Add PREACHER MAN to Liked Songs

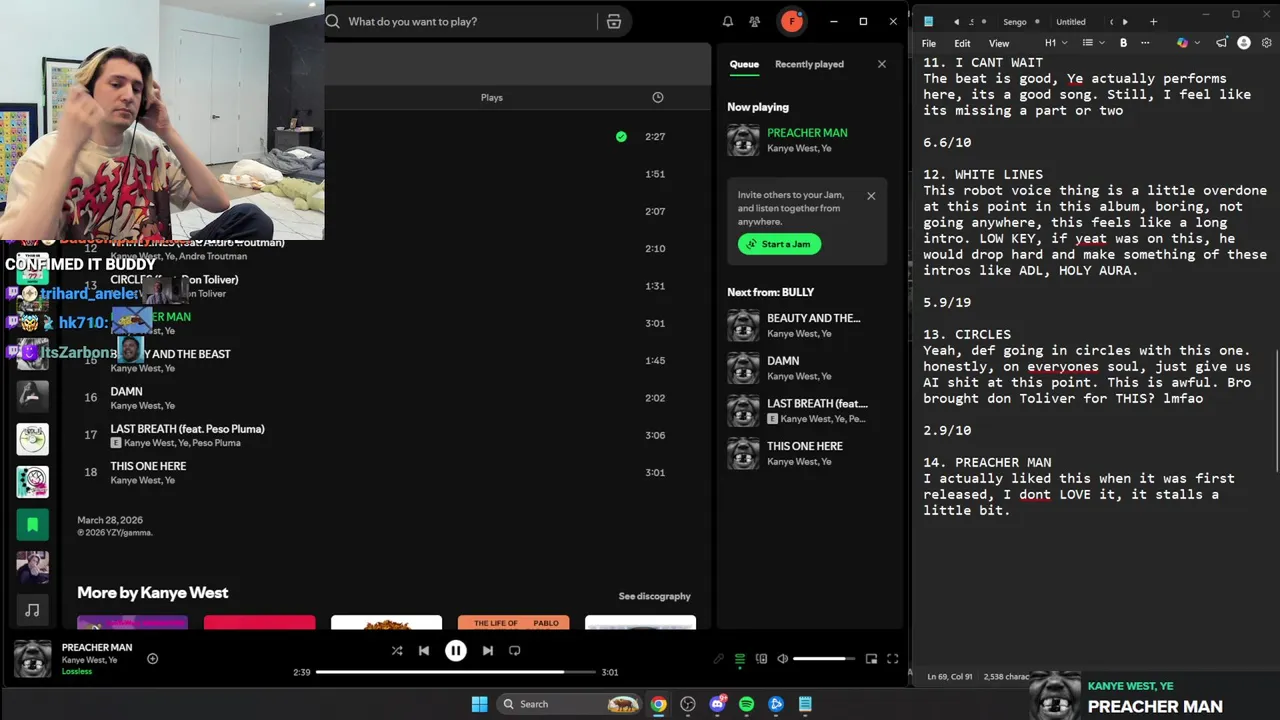coord(152,658)
